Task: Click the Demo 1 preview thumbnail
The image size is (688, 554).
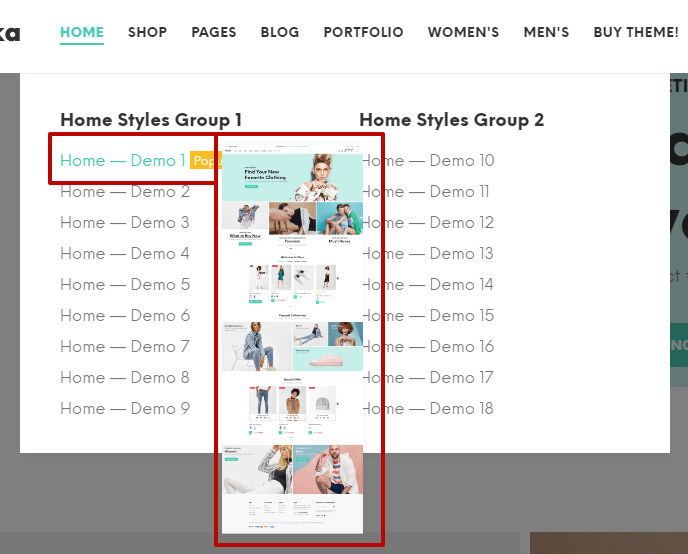Action: (292, 340)
